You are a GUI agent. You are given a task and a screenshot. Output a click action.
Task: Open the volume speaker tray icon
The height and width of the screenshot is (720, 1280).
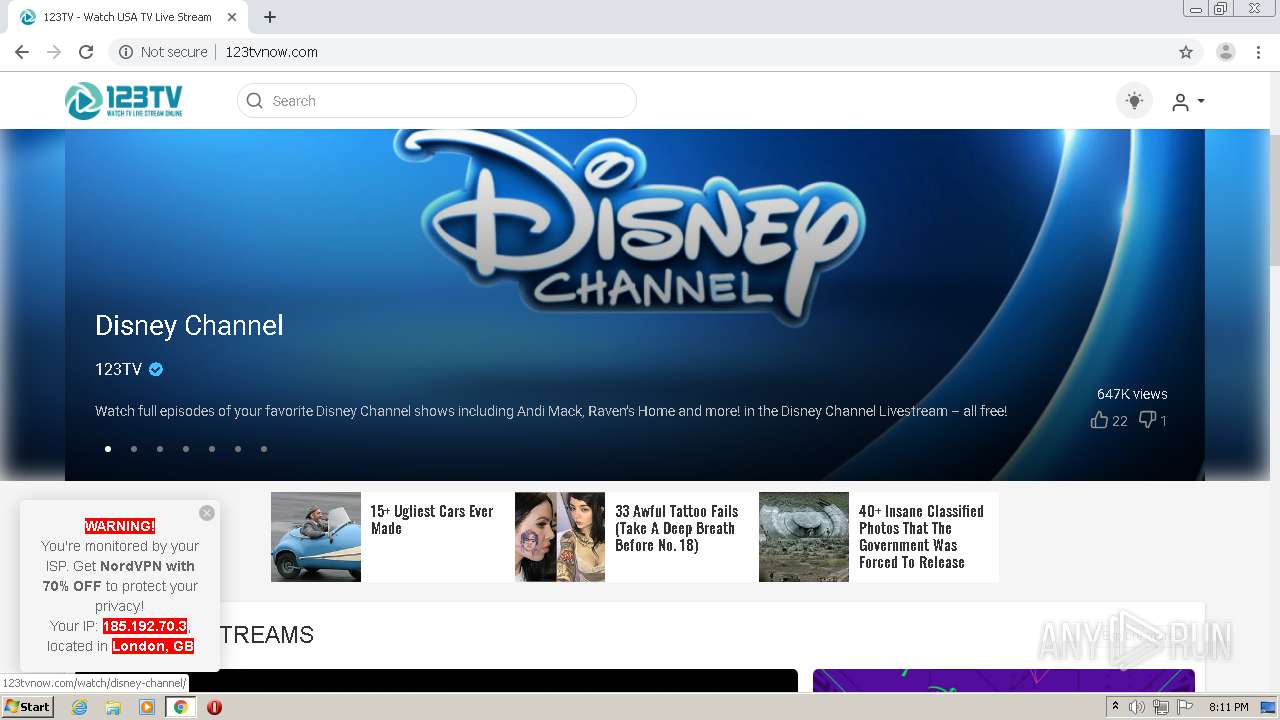pos(1137,707)
